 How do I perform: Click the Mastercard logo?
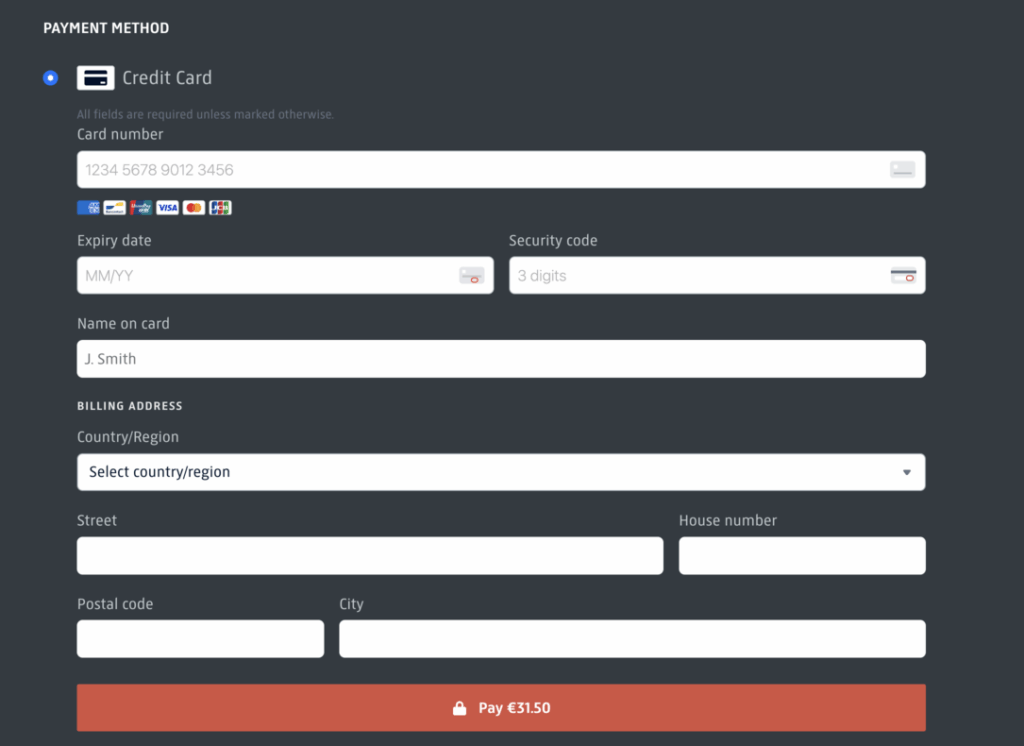tap(194, 208)
